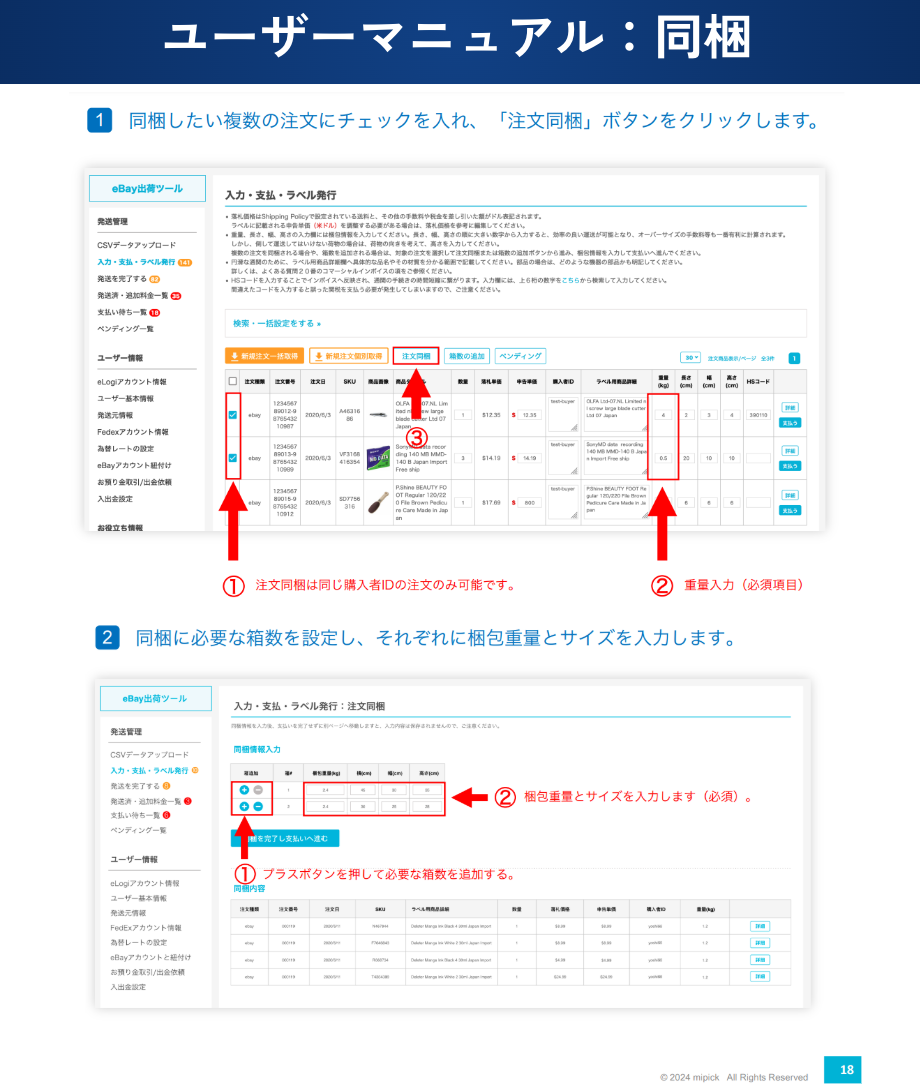
Task: Open eBayアカウント紐付け in upper screenshot sidebar
Action: point(134,465)
